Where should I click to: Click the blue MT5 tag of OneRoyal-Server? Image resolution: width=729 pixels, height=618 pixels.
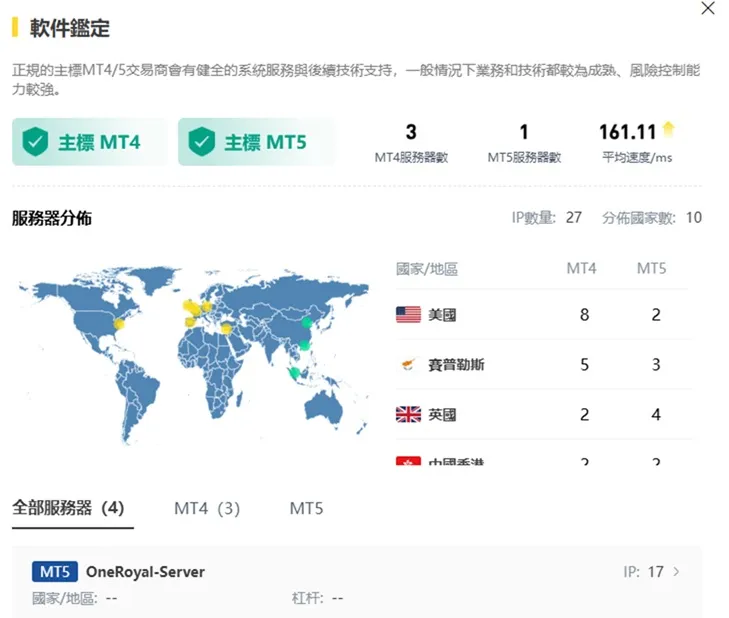pyautogui.click(x=55, y=571)
